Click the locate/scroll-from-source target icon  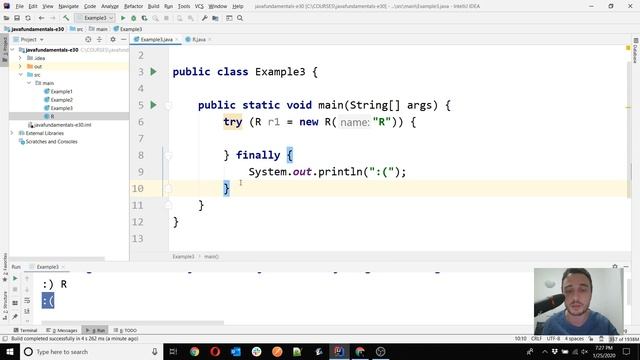tap(88, 40)
